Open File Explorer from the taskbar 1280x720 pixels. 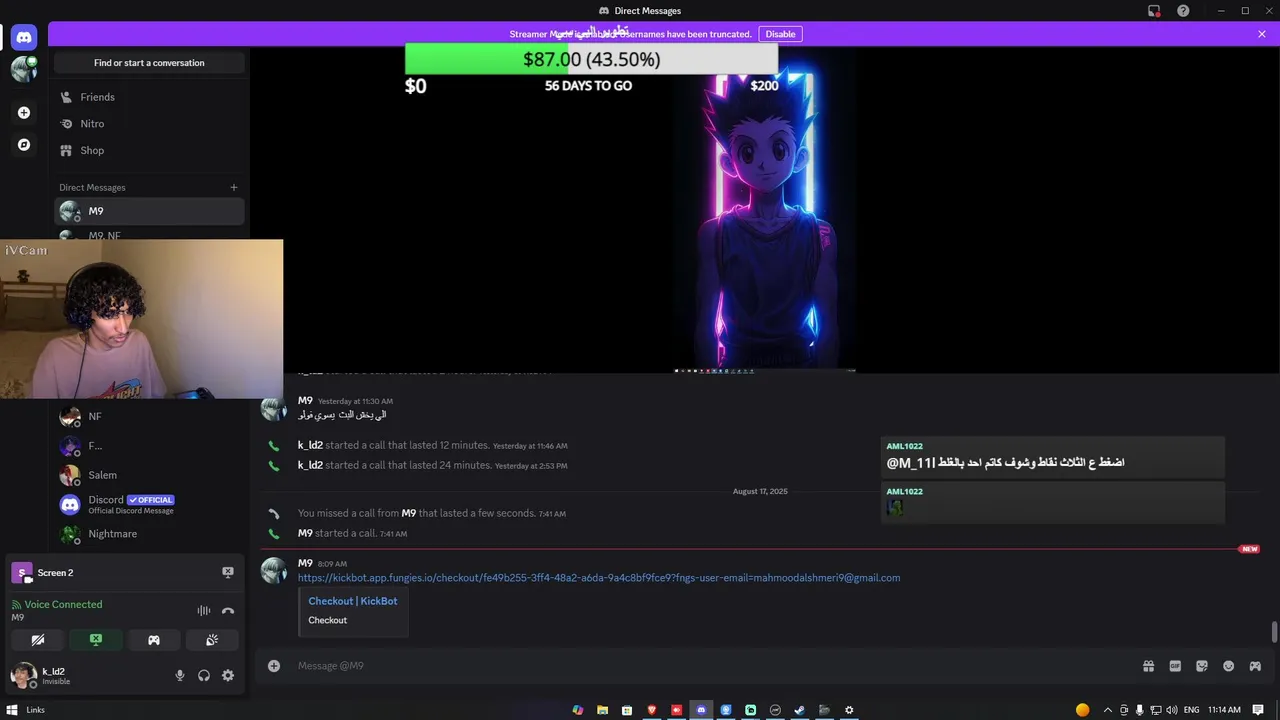coord(603,710)
